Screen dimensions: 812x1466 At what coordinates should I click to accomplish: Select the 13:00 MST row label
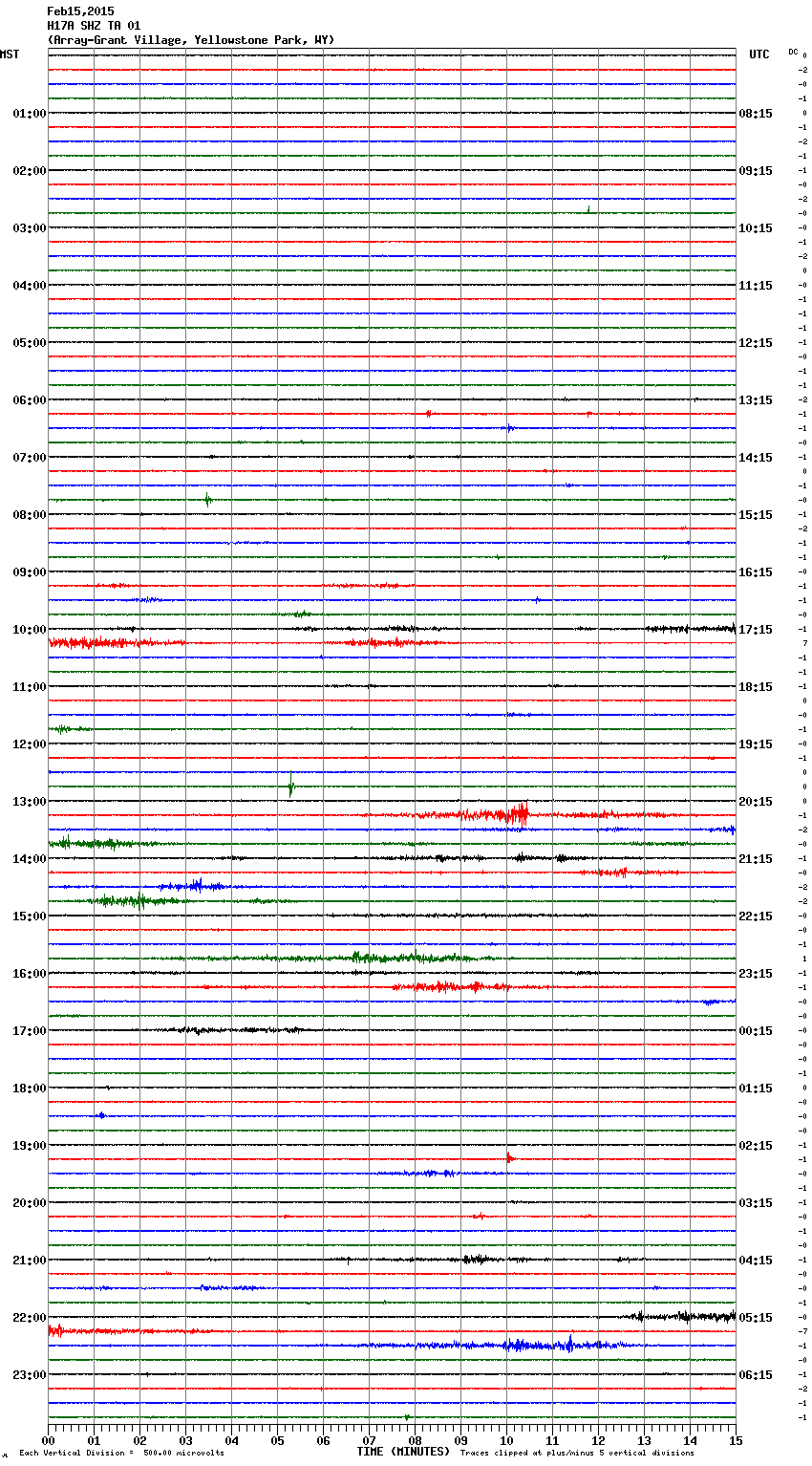point(30,802)
